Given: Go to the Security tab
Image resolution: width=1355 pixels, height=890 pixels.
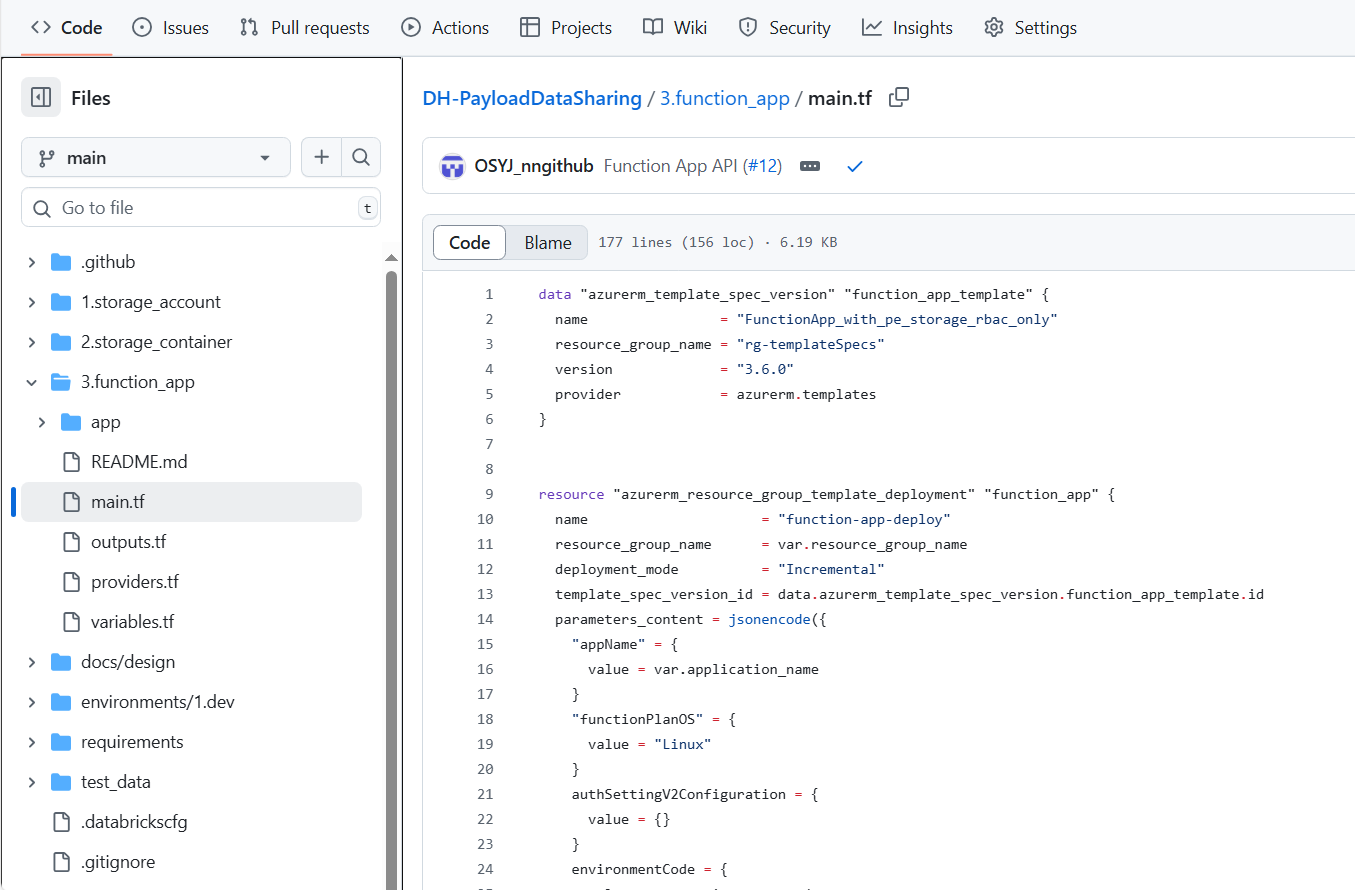Looking at the screenshot, I should point(784,28).
